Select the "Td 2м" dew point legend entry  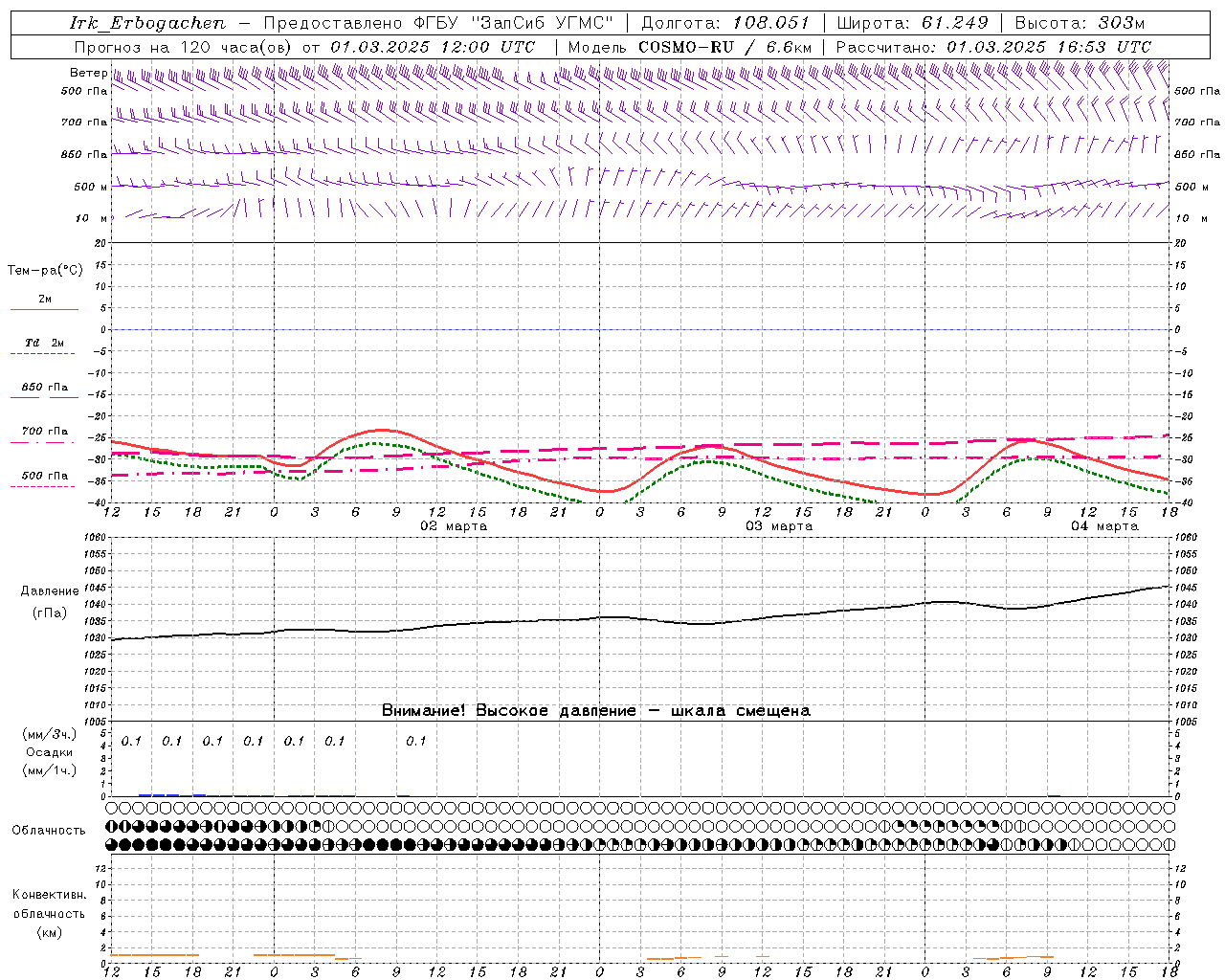point(44,343)
